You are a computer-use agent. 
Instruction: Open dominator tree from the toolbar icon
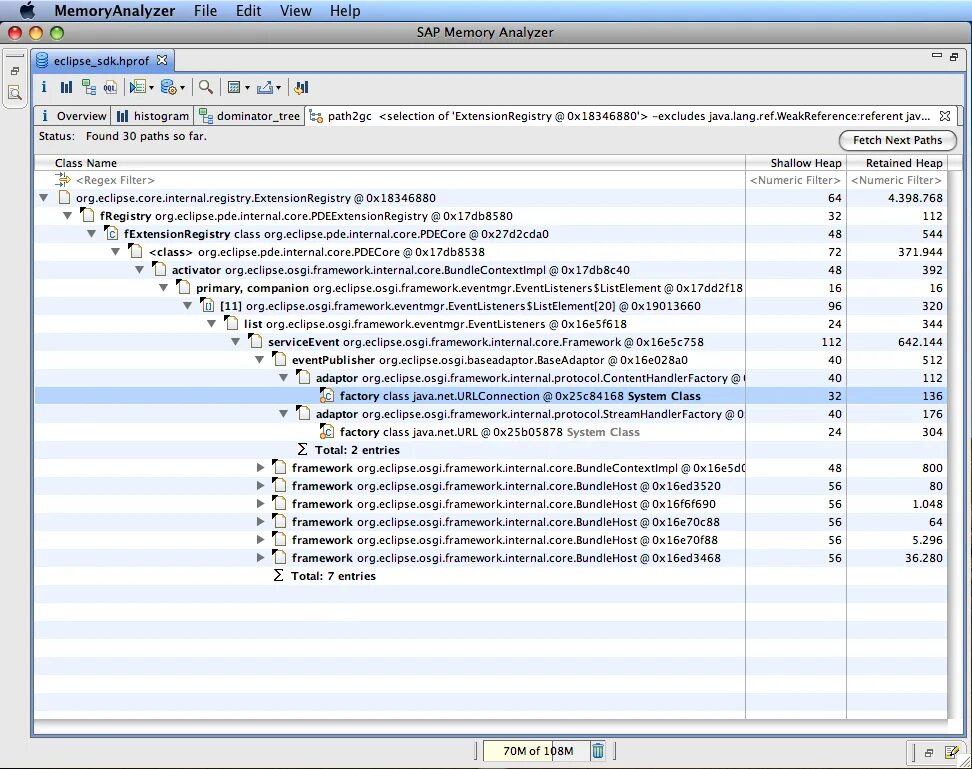(x=89, y=87)
